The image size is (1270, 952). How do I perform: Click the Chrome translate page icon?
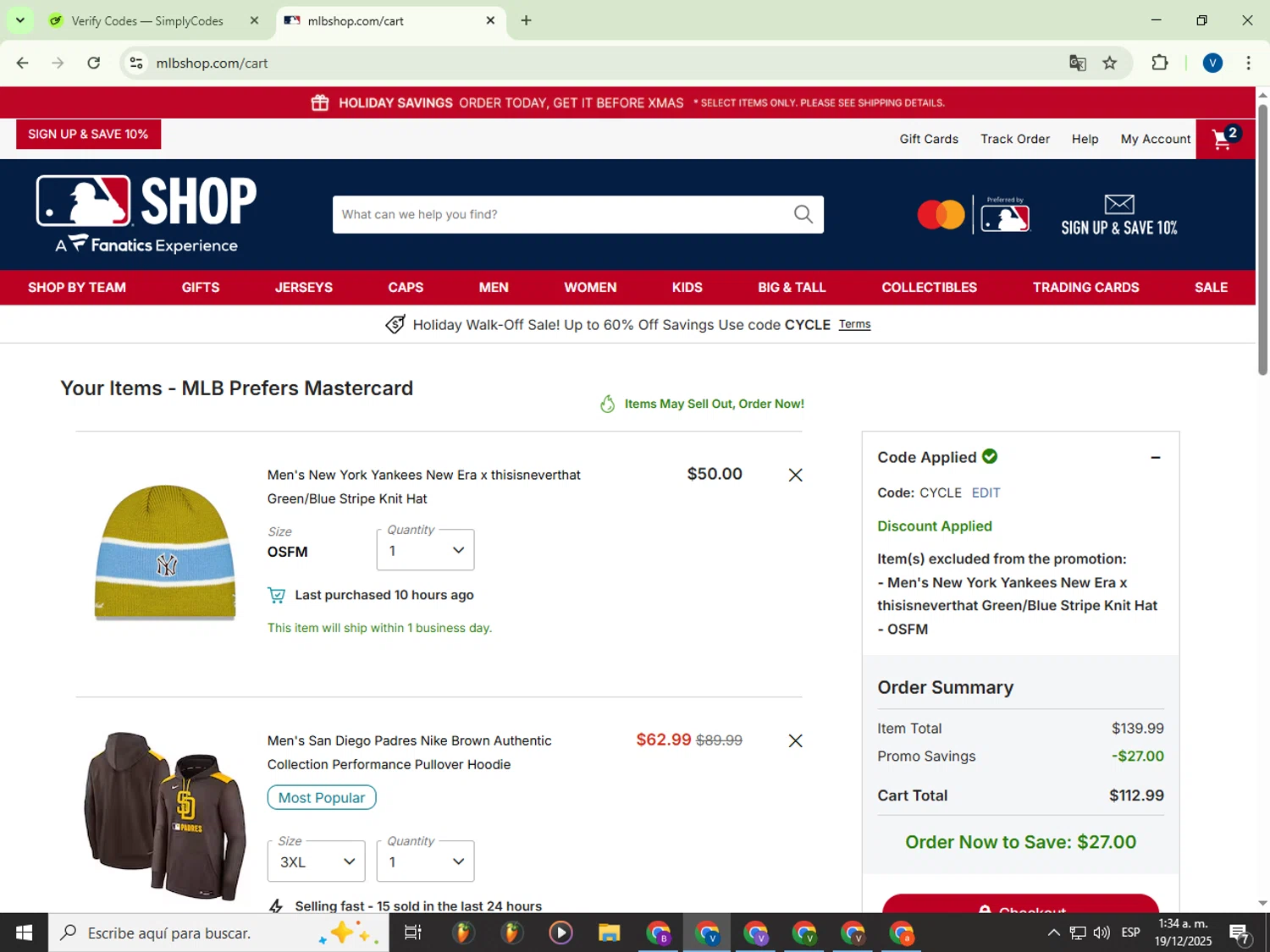(x=1077, y=63)
